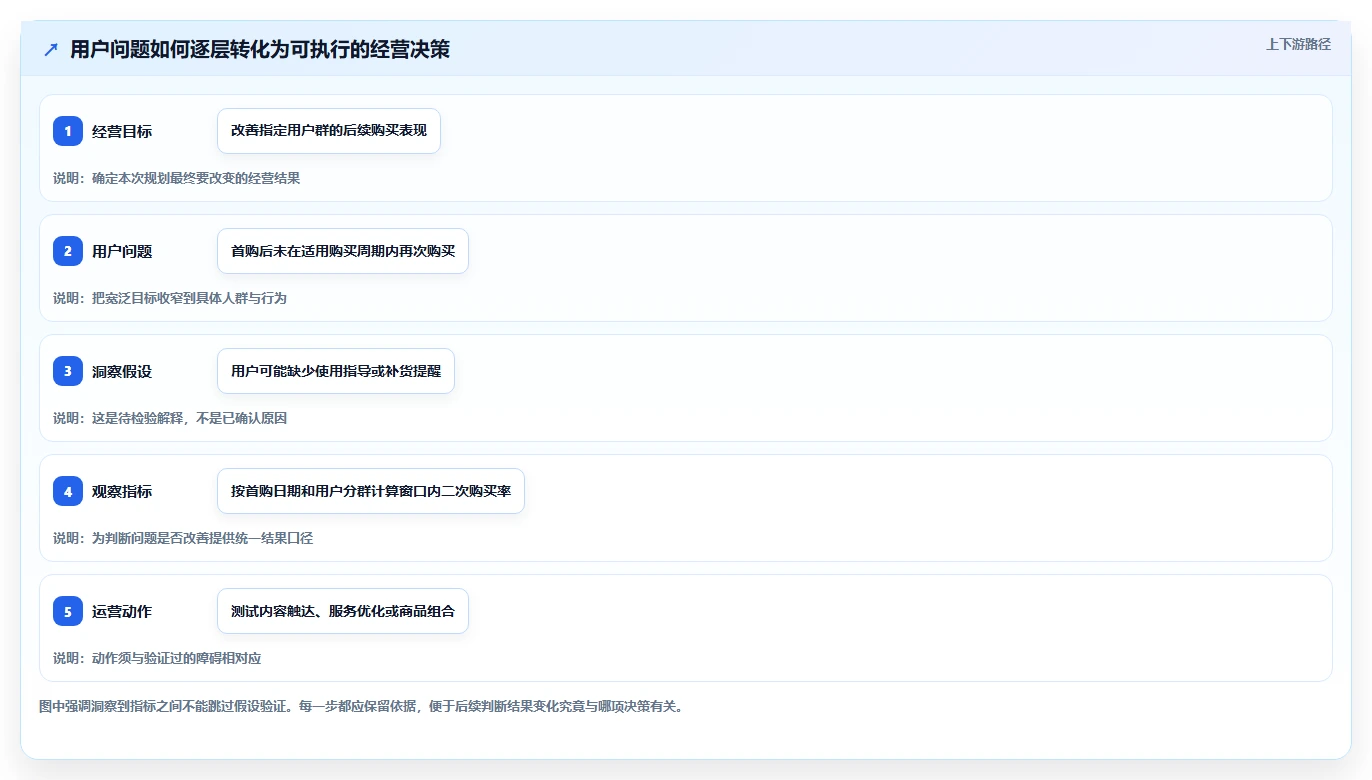Click the 按首购日期和用户分群计算窗口内二次购买率 chip

(371, 491)
